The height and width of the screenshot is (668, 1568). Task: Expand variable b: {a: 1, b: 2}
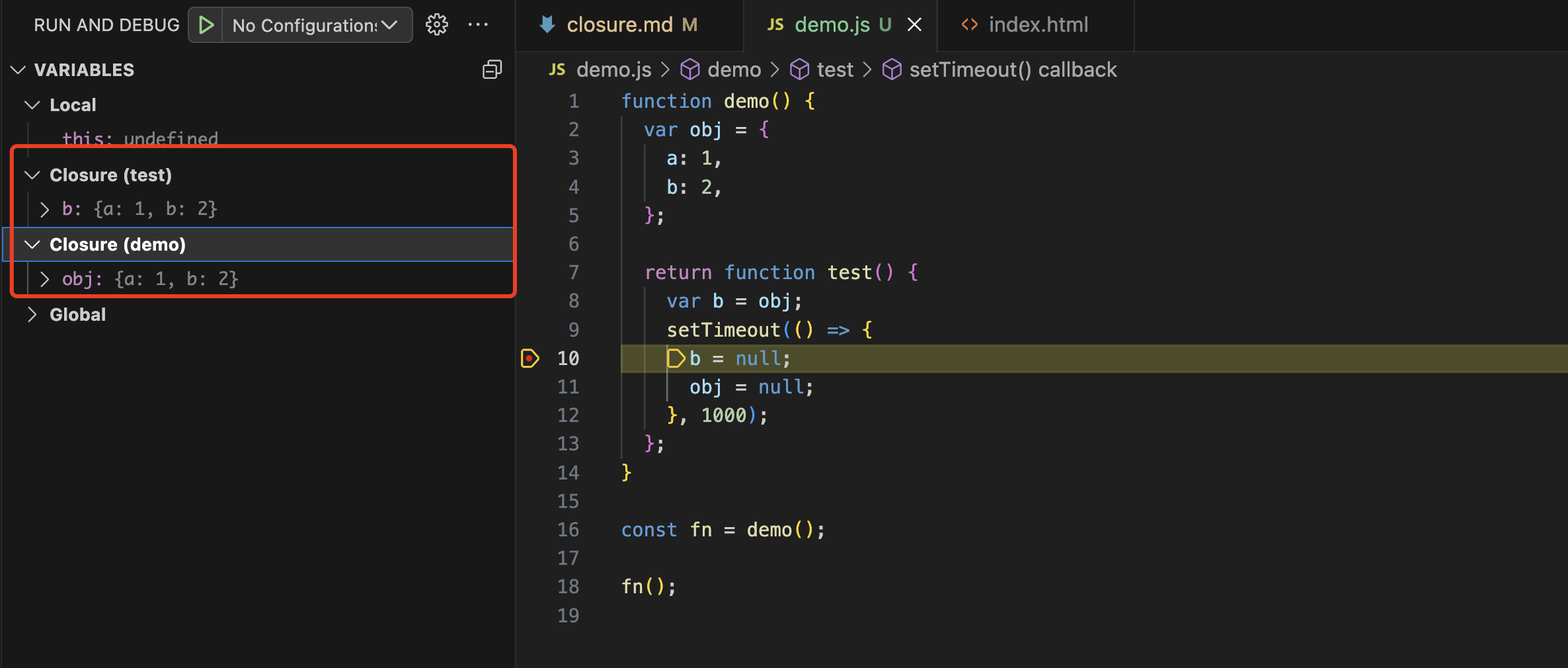click(44, 210)
